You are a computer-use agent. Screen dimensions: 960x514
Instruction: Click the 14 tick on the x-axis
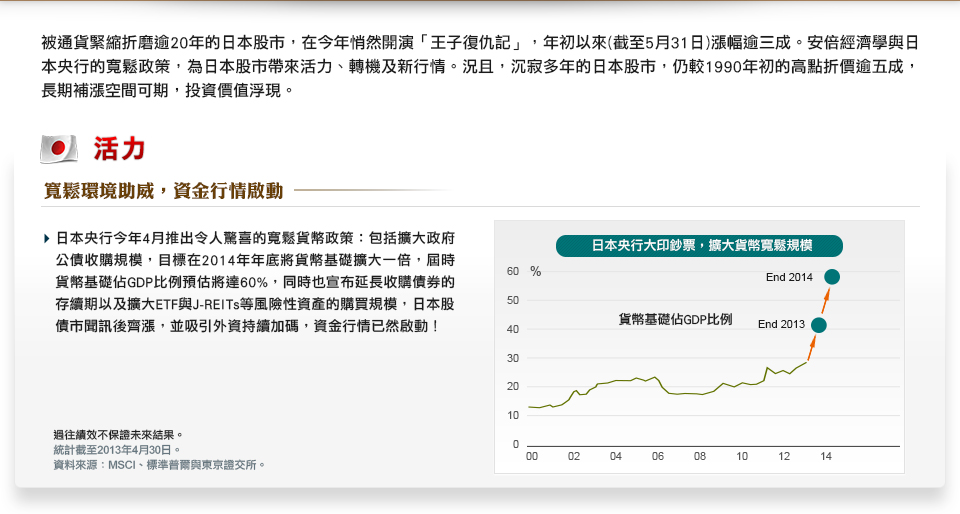(826, 456)
